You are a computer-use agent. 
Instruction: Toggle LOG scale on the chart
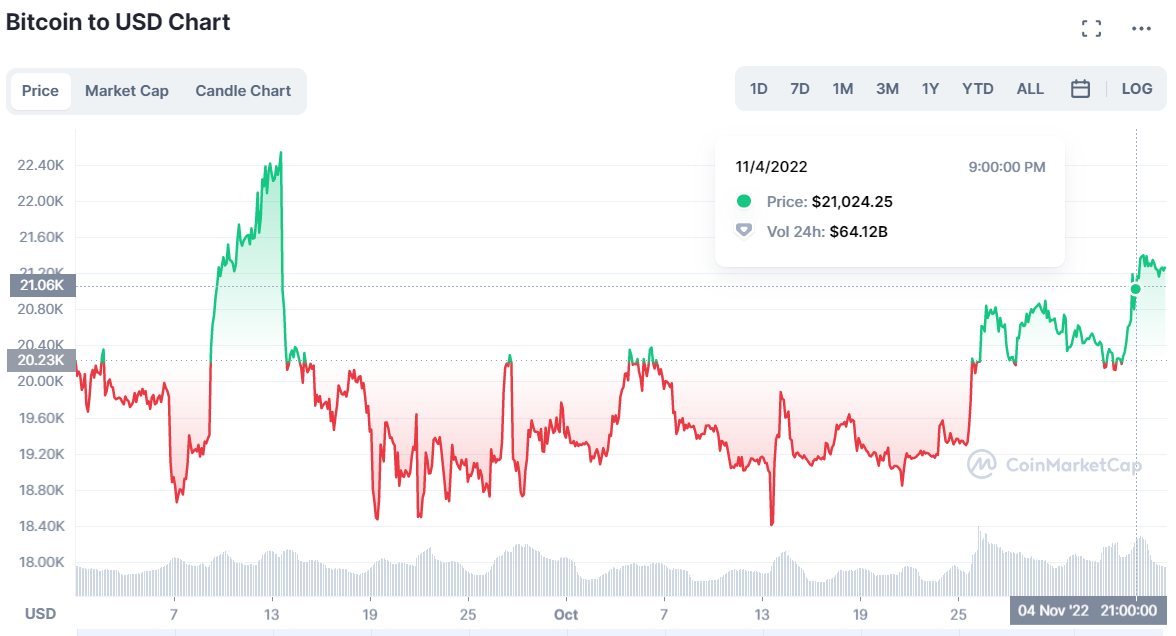(1137, 88)
